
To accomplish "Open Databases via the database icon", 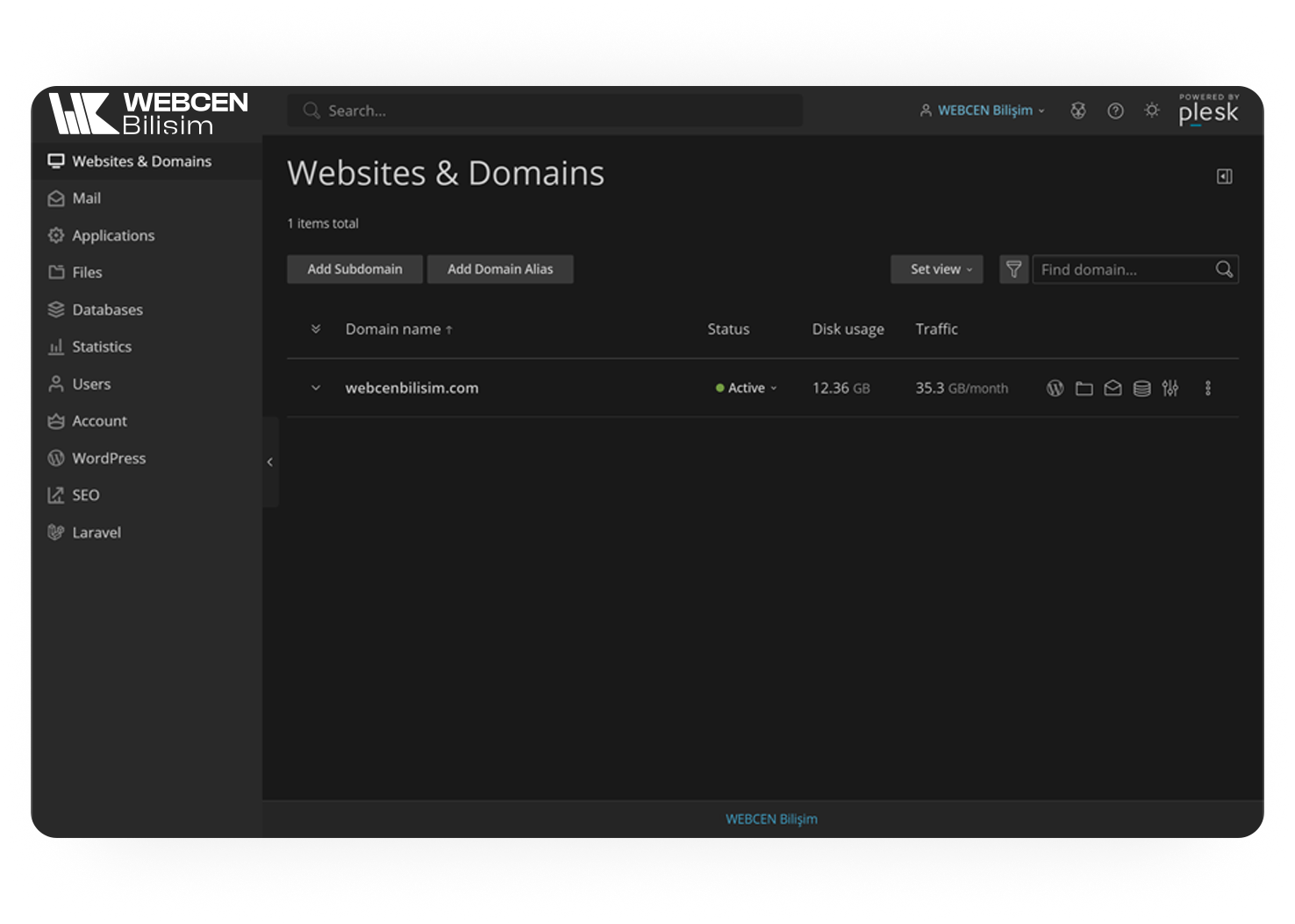I will tap(1141, 387).
